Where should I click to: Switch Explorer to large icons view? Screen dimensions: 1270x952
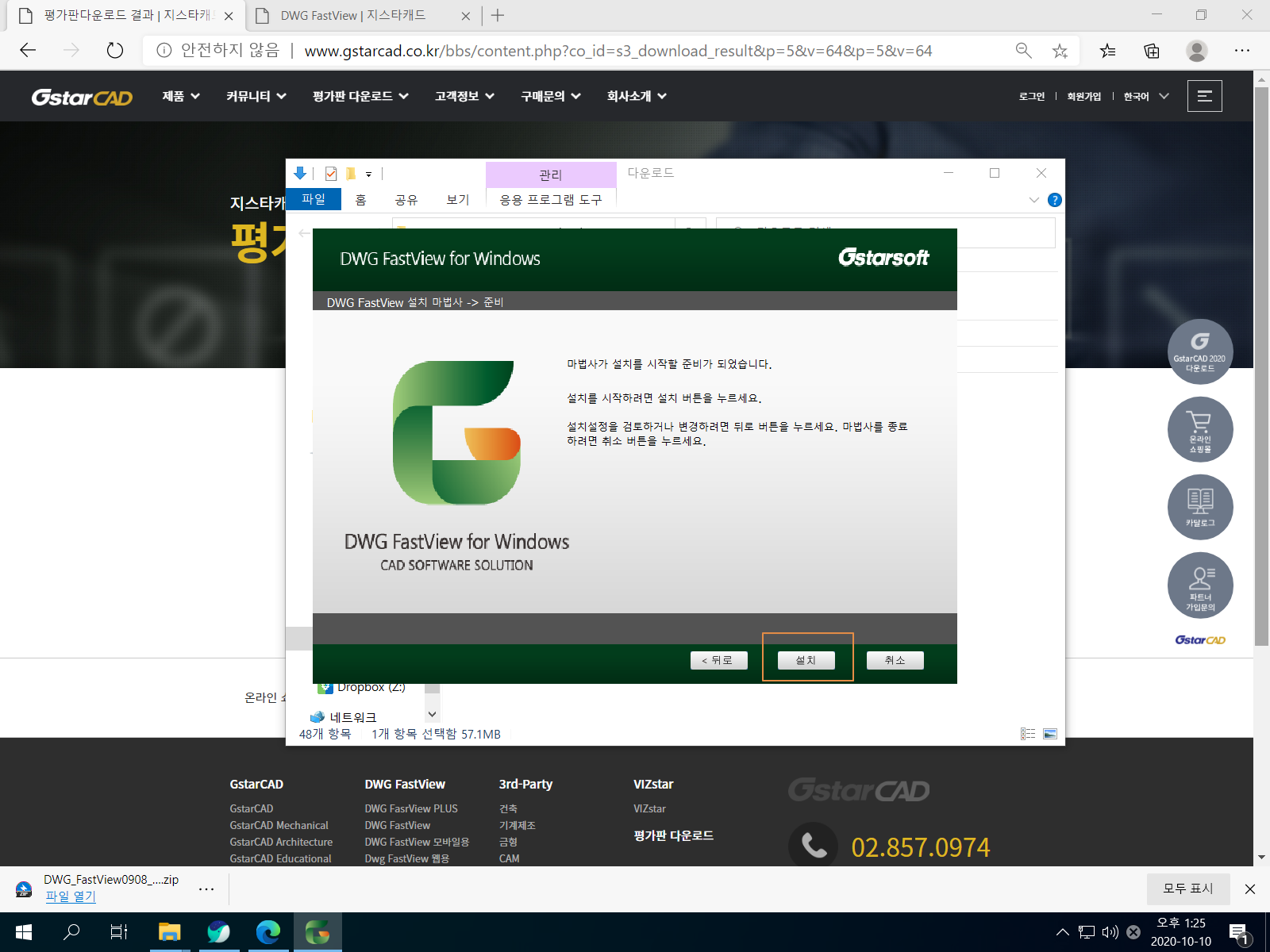[1050, 734]
